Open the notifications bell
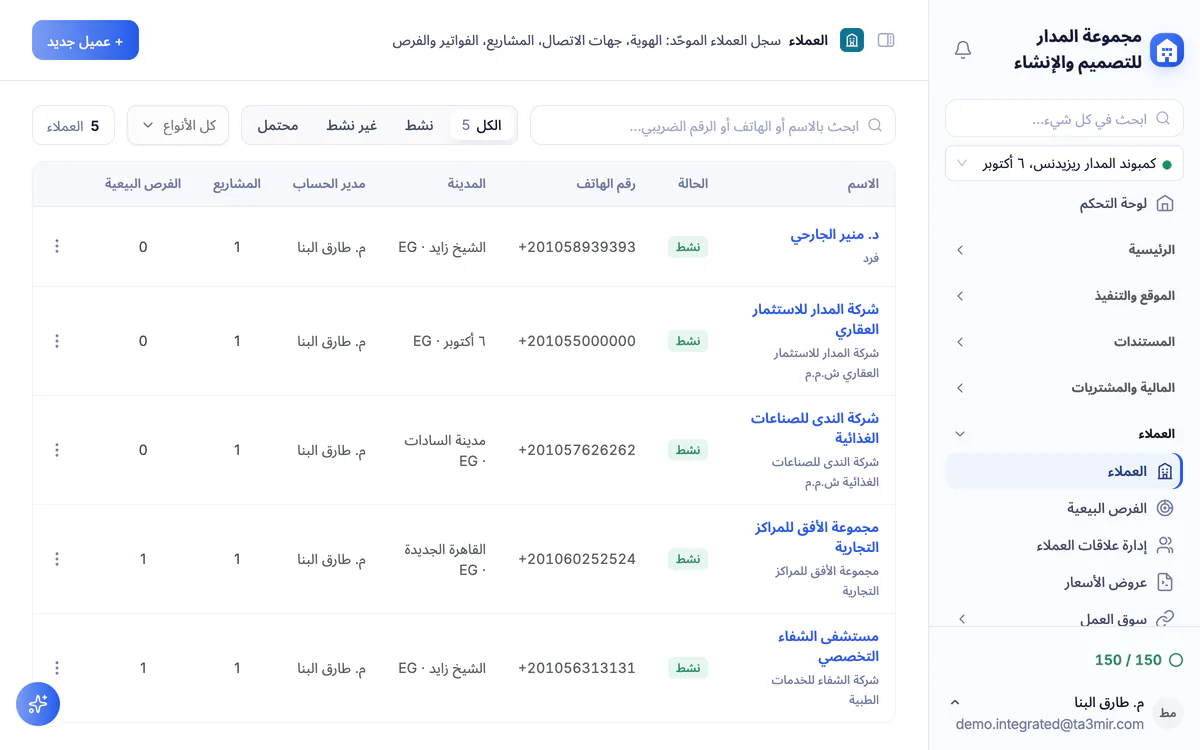1200x750 pixels. (x=963, y=50)
